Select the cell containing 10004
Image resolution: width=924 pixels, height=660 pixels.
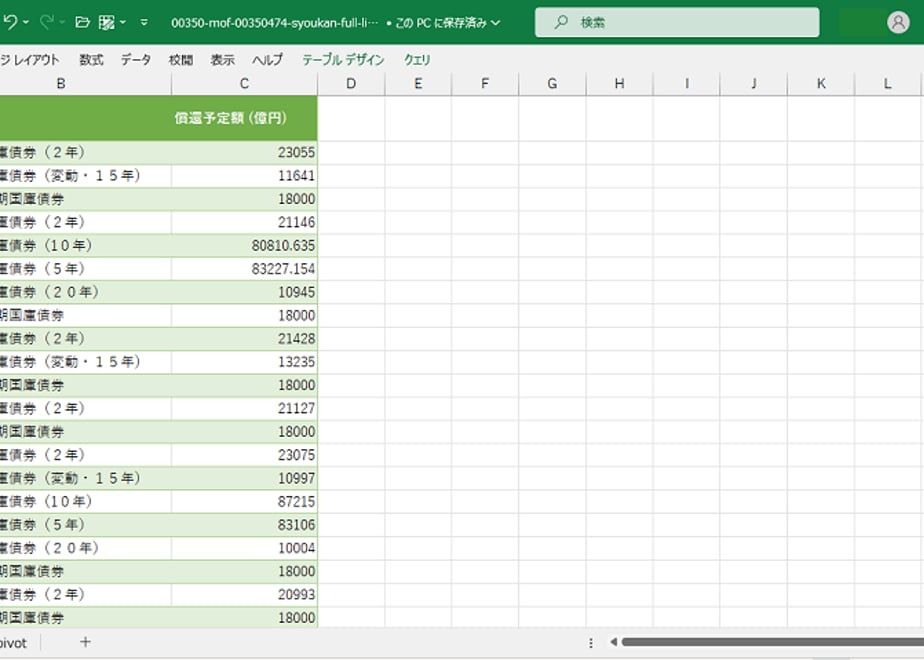coord(245,548)
